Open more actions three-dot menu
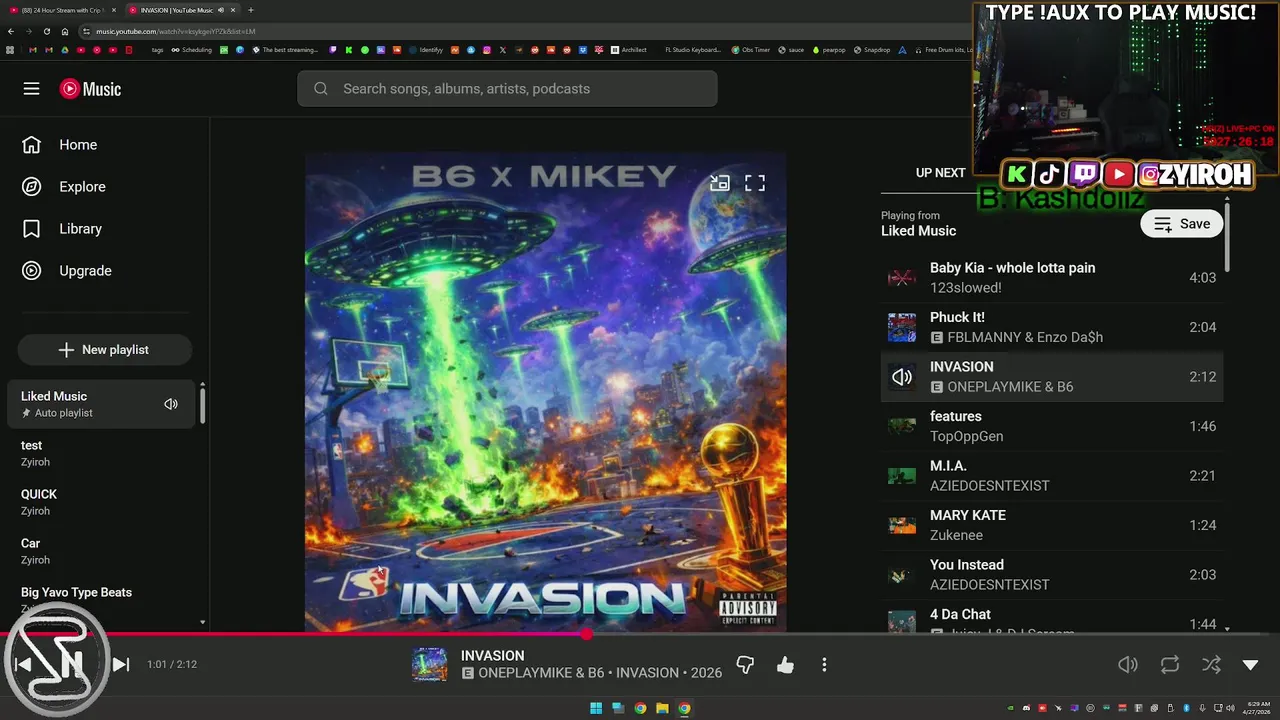 coord(824,664)
